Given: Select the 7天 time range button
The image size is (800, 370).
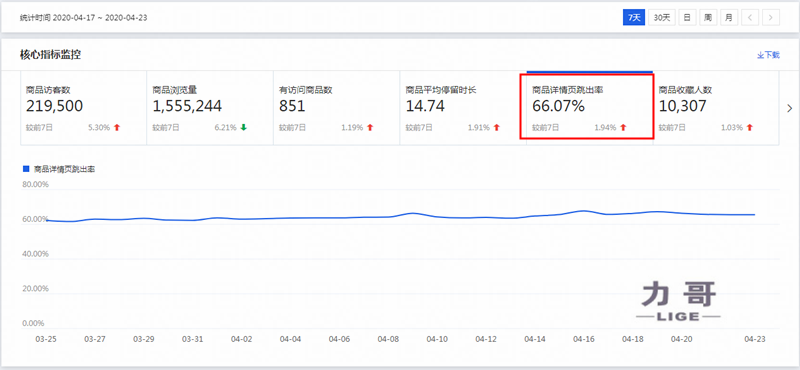Looking at the screenshot, I should tap(634, 17).
